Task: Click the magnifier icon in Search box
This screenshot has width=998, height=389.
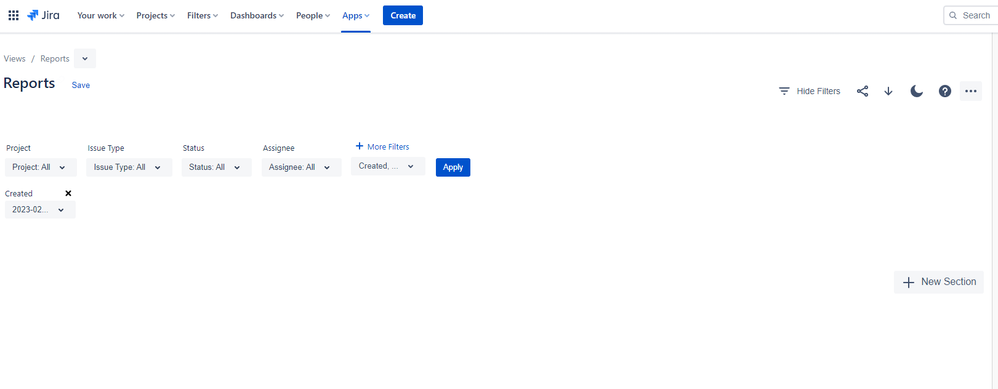Action: (953, 15)
